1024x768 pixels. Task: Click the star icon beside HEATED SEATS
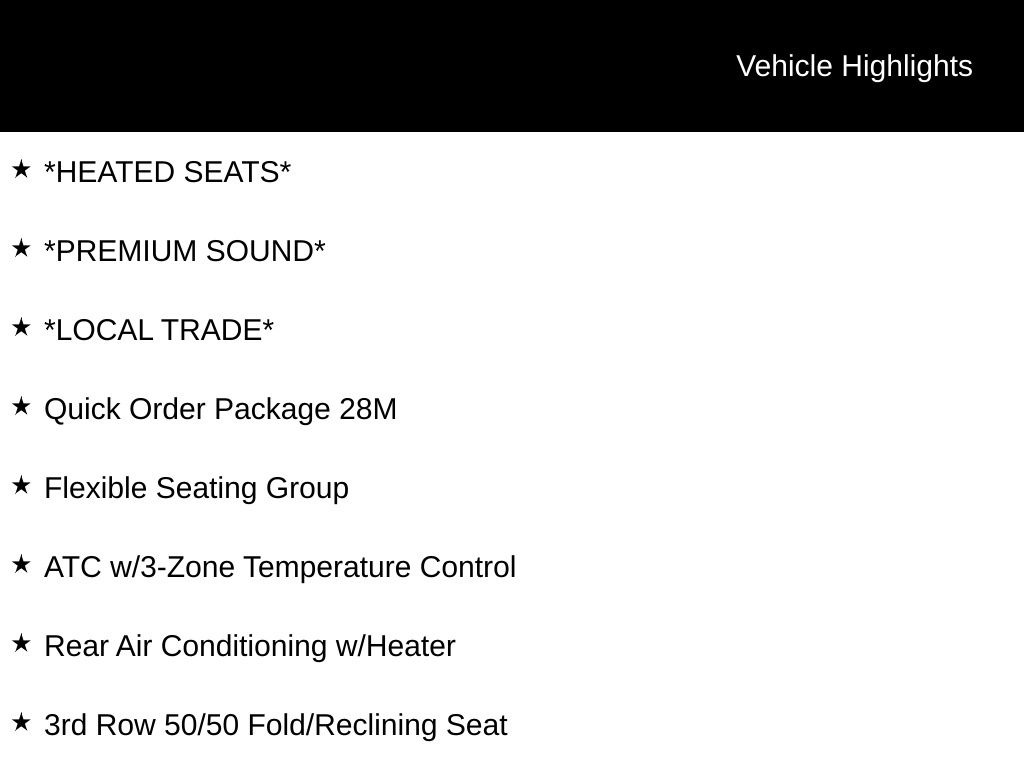[x=21, y=169]
